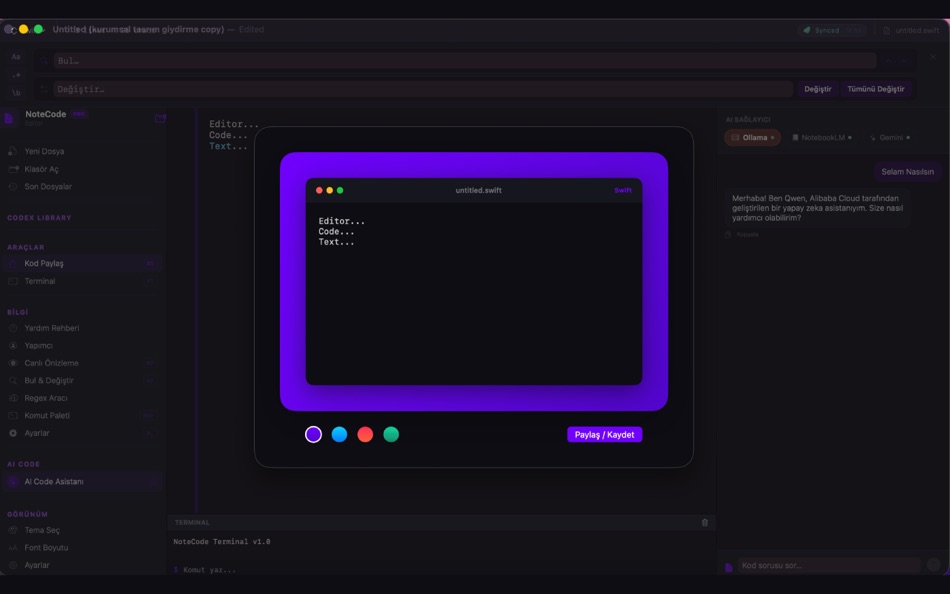Click the Tema Seç palette icon
950x594 pixels.
(x=13, y=530)
